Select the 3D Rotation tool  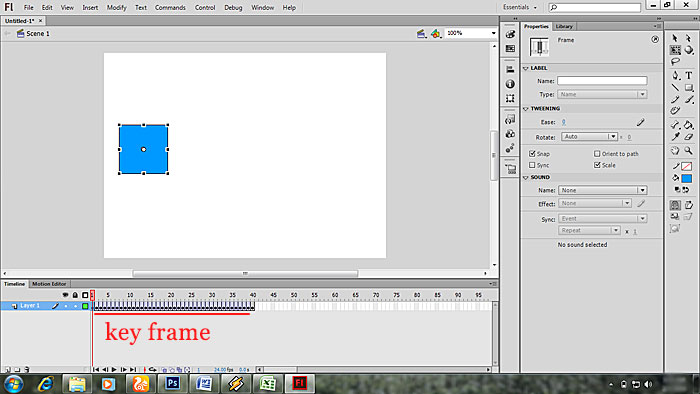pyautogui.click(x=689, y=50)
